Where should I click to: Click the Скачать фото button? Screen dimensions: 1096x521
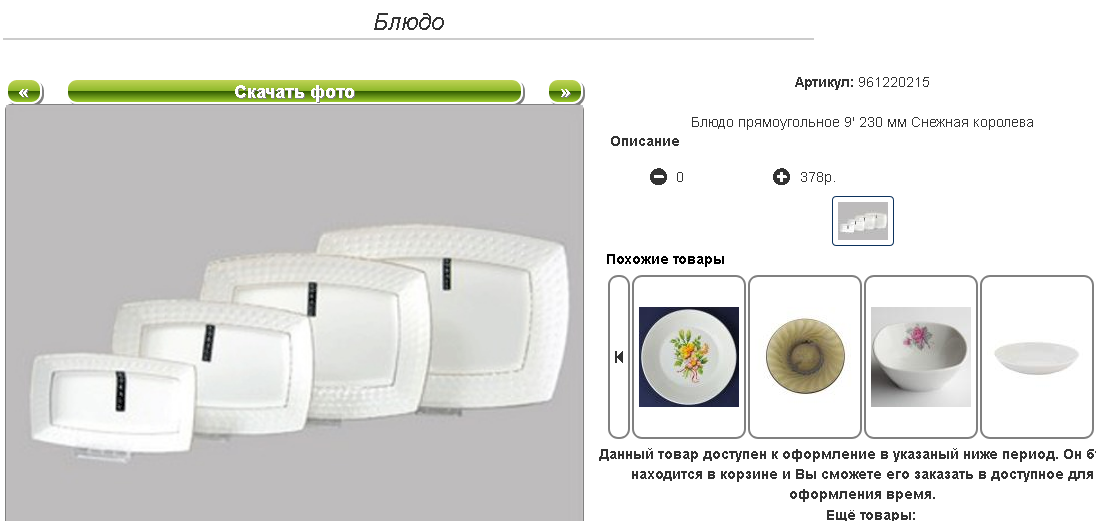[295, 92]
